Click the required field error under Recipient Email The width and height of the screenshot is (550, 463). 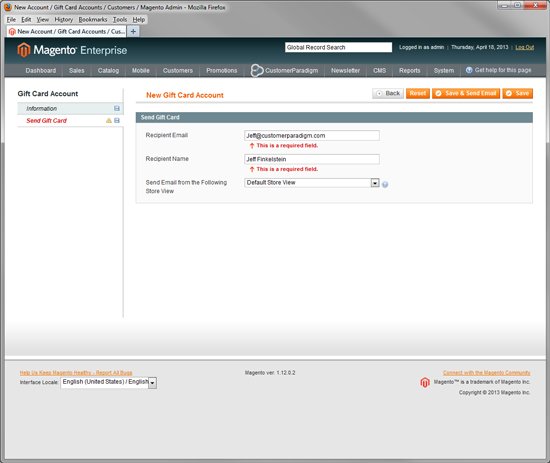(x=284, y=146)
